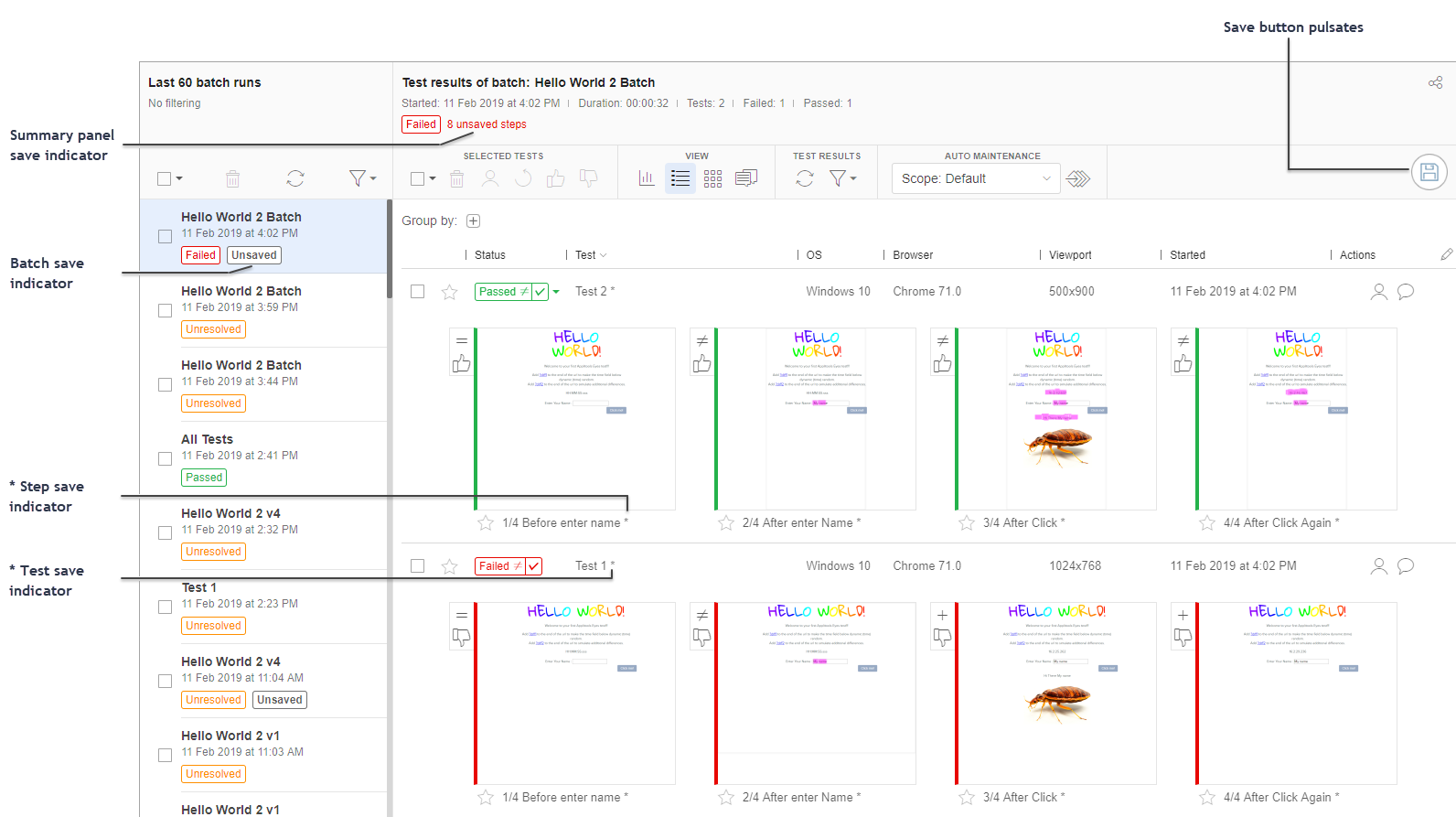Refresh the batch runs list

(294, 178)
